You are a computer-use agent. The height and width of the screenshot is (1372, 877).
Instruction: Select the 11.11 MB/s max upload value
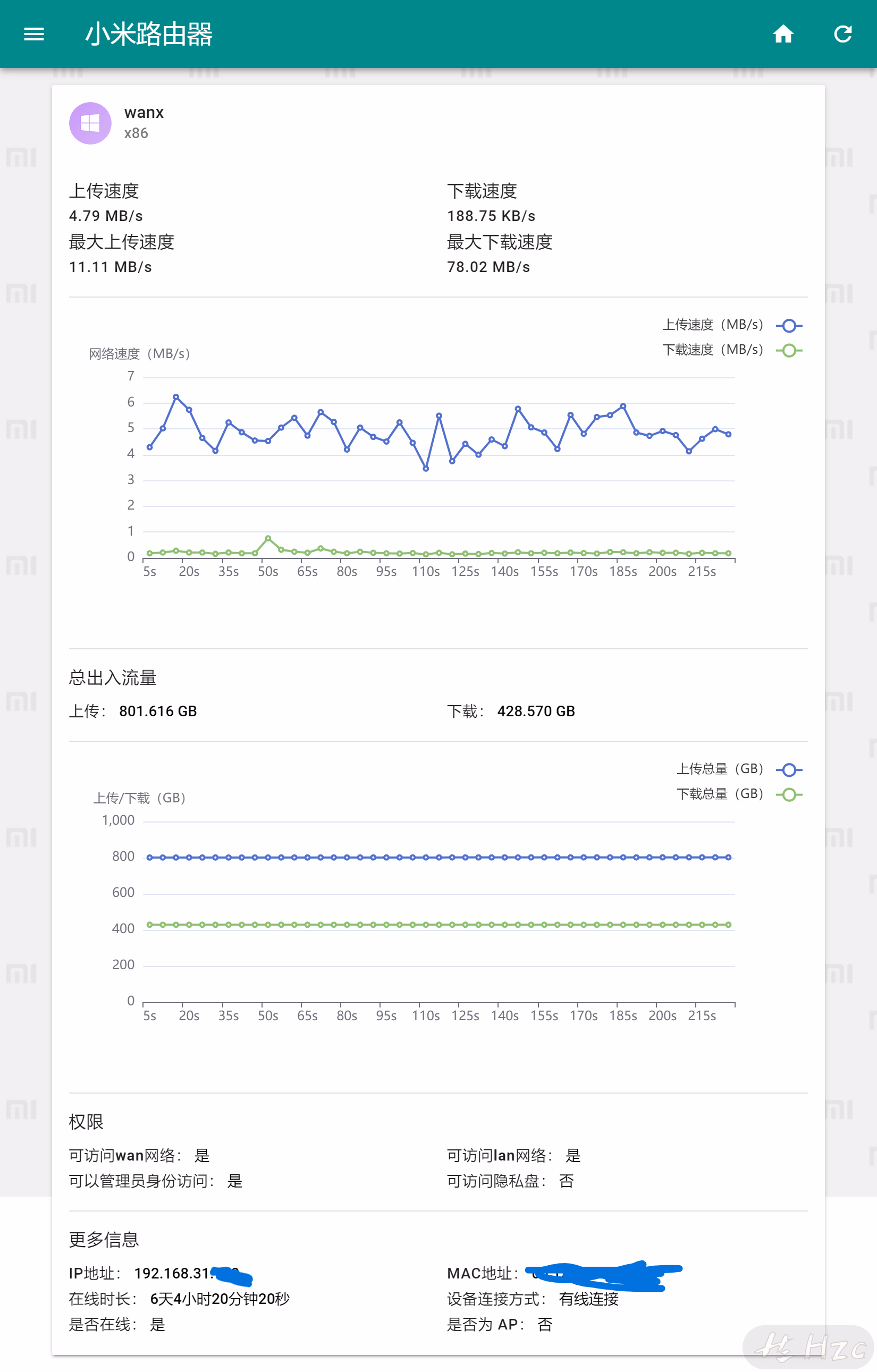tap(111, 267)
